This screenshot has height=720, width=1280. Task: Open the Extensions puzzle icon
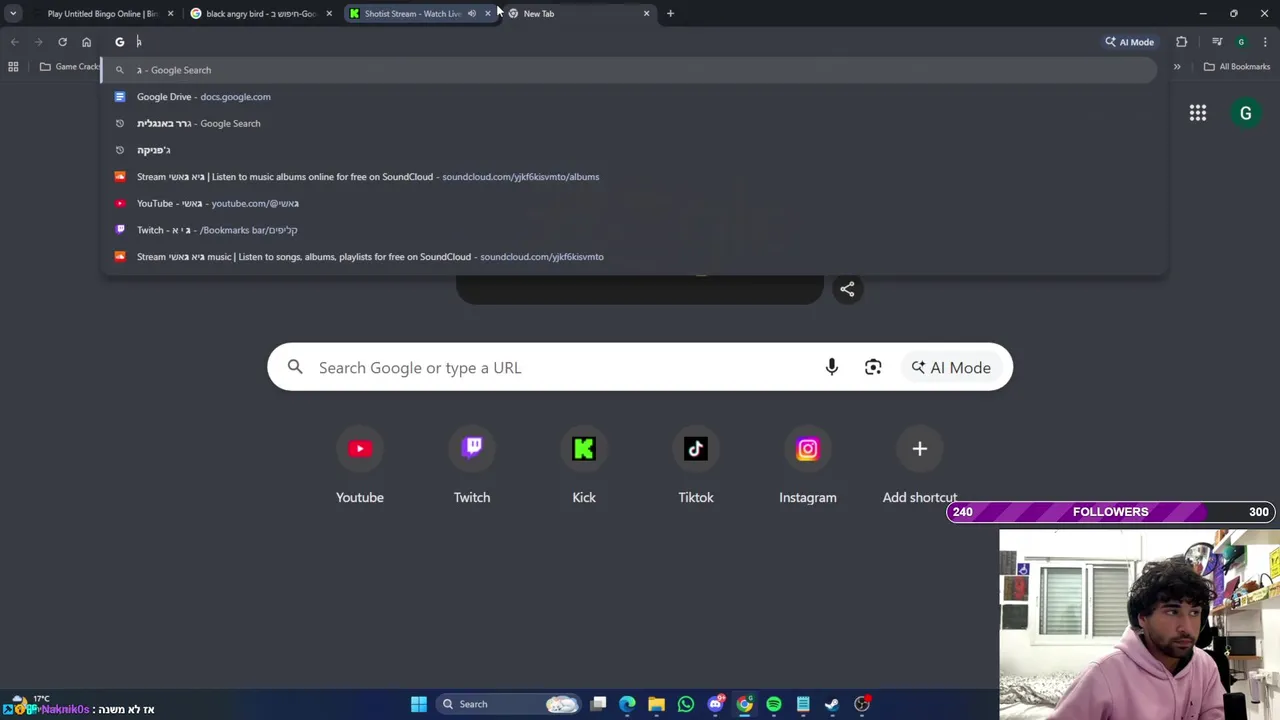[x=1182, y=42]
